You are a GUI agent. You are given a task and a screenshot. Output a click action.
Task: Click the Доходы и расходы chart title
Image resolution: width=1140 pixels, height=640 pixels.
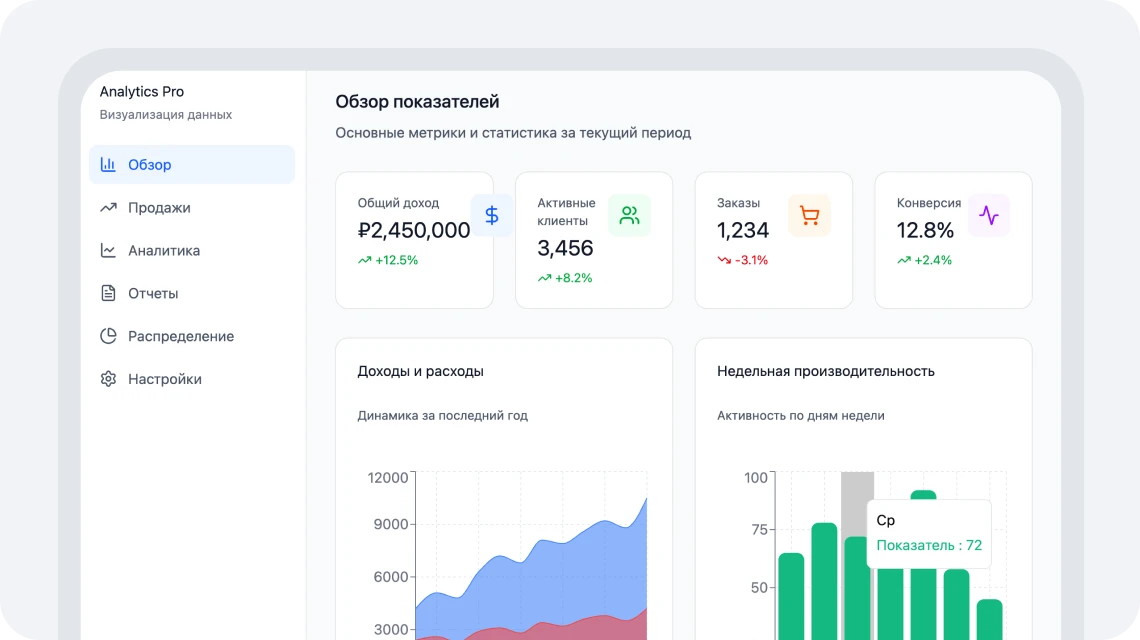pos(420,371)
